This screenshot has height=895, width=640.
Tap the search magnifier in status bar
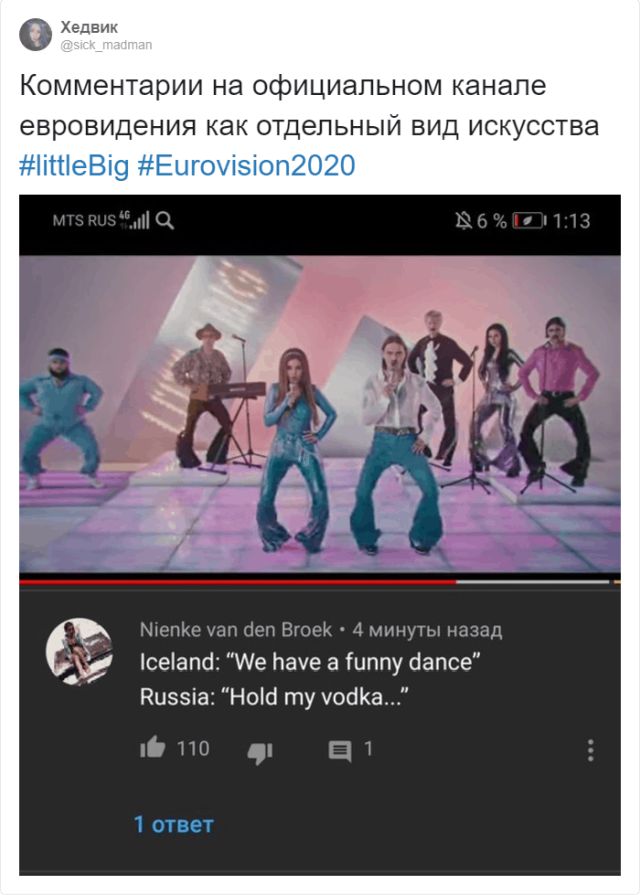pos(165,221)
